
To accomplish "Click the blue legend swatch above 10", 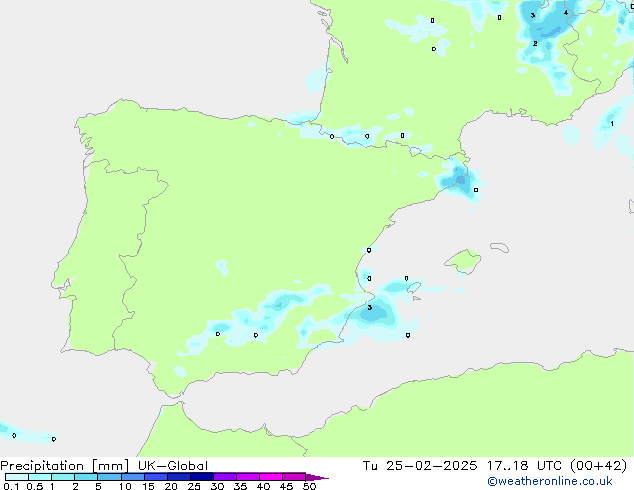I will (133, 477).
